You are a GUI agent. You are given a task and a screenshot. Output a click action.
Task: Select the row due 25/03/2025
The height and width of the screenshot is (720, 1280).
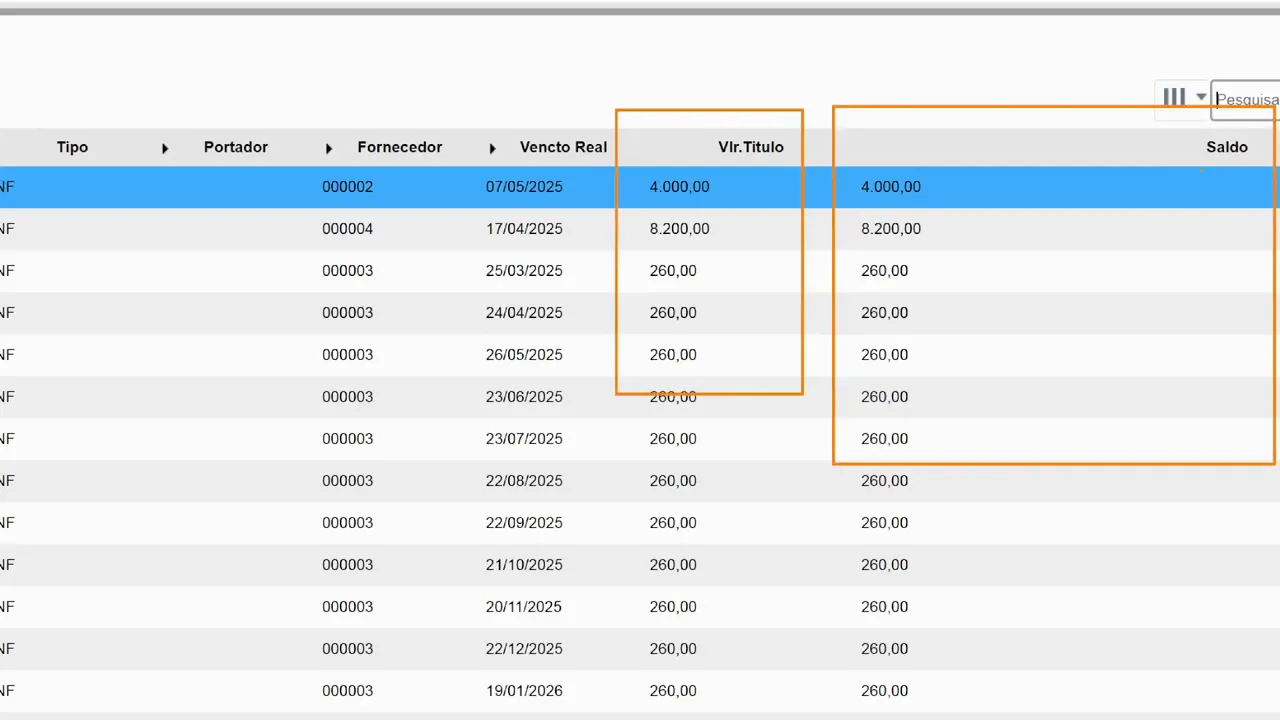524,271
